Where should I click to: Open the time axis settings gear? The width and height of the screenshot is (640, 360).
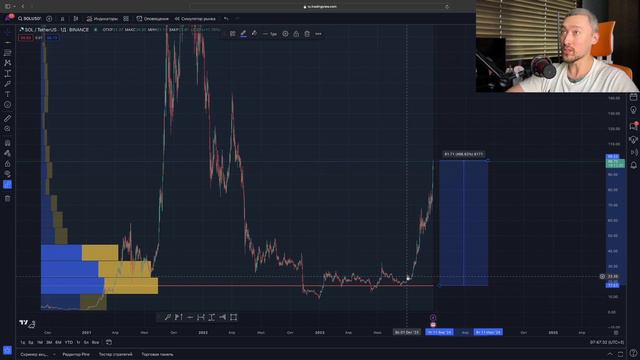(616, 333)
